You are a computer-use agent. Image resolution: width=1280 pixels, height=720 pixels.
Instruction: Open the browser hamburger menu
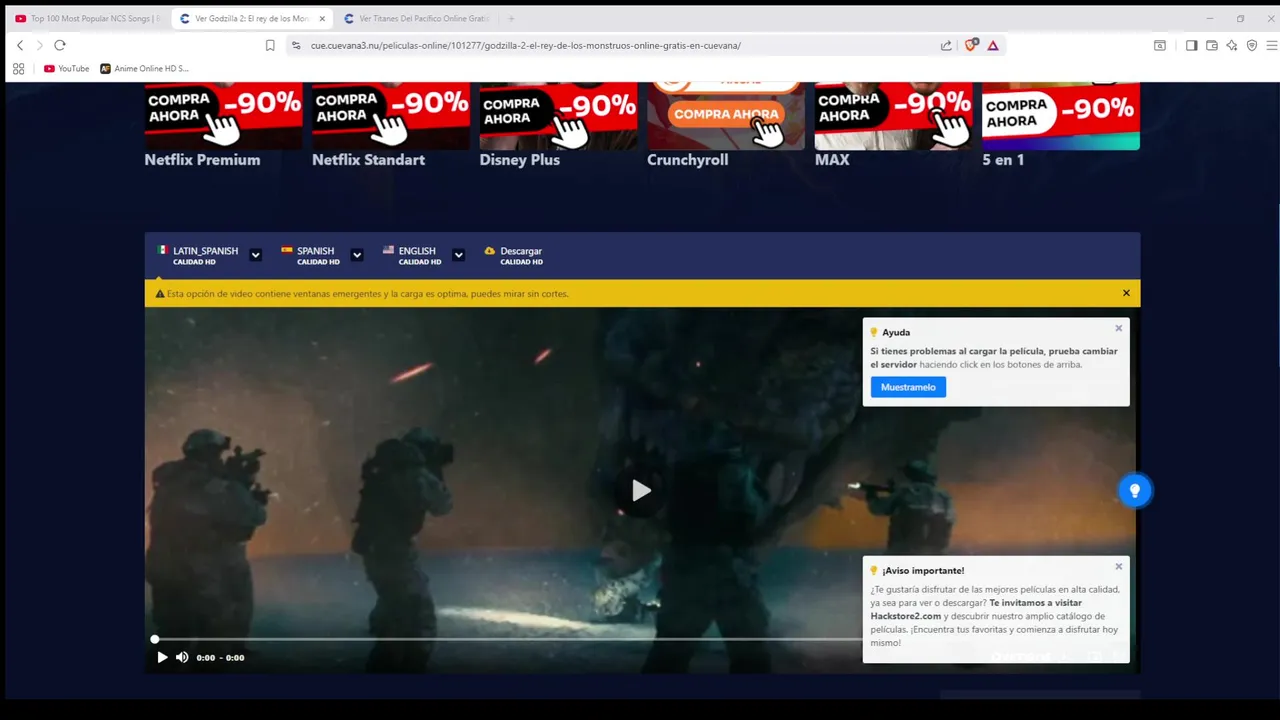coord(1272,45)
